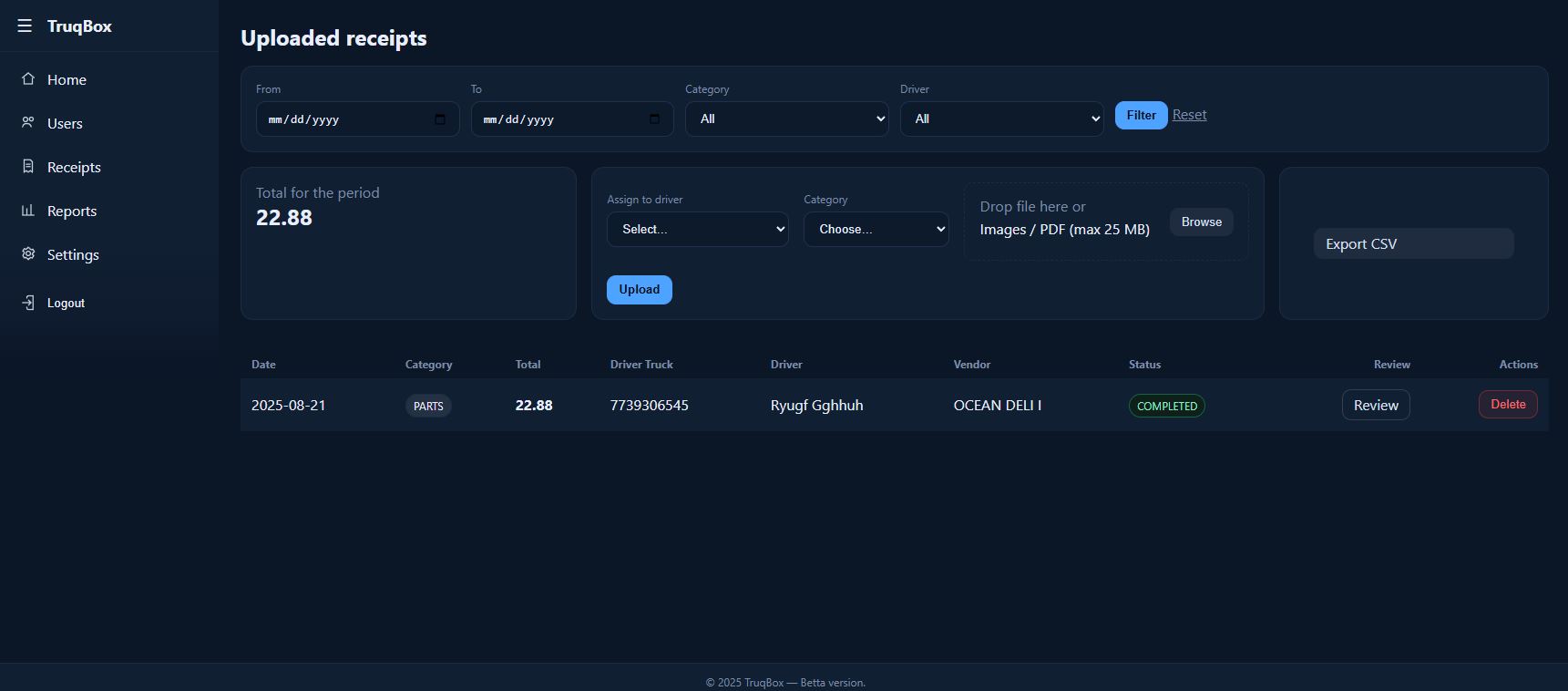
Task: Expand the Category filter dropdown
Action: pos(786,119)
